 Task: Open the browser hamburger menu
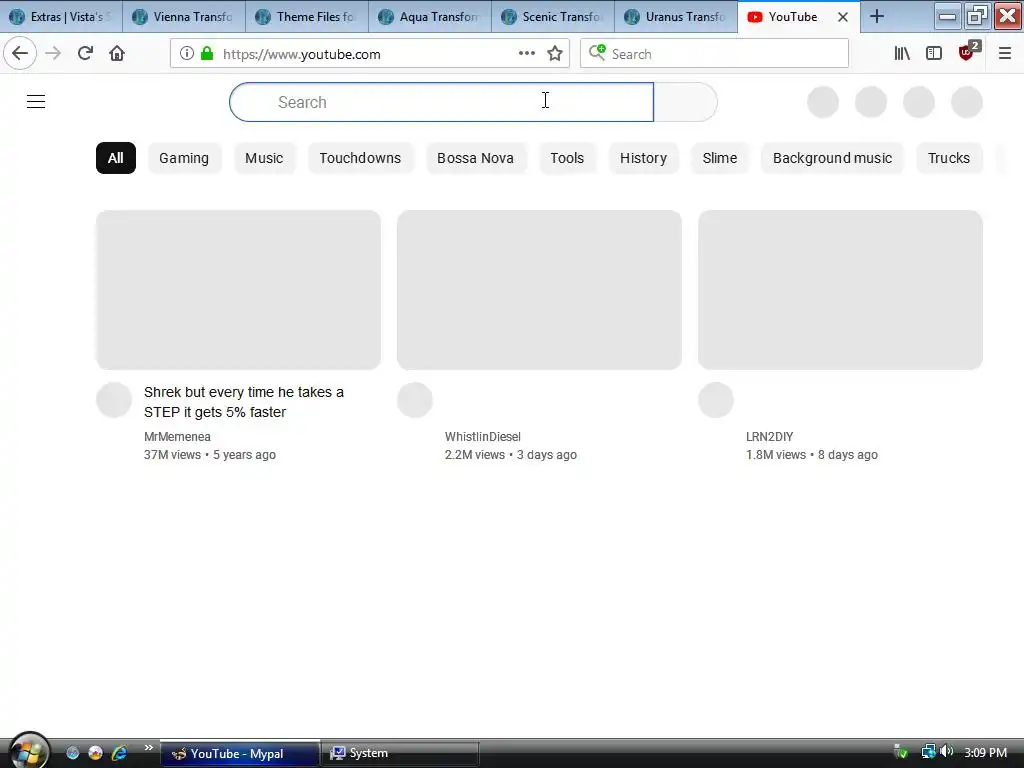coord(1005,54)
